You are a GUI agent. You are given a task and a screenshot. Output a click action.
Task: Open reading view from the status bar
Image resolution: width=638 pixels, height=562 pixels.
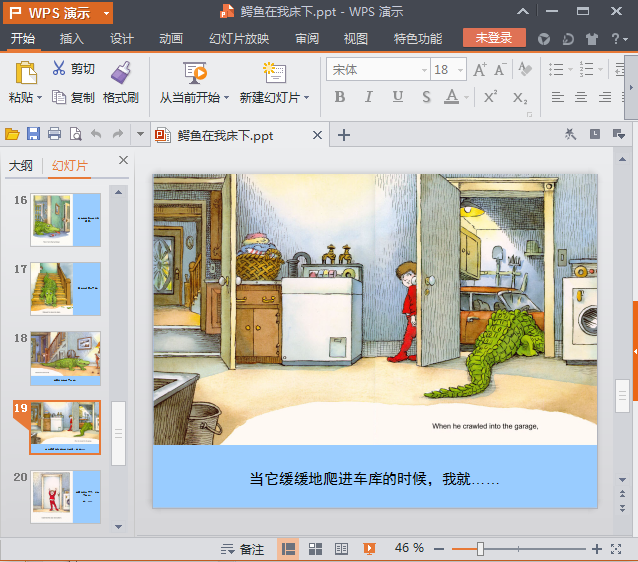coord(341,549)
